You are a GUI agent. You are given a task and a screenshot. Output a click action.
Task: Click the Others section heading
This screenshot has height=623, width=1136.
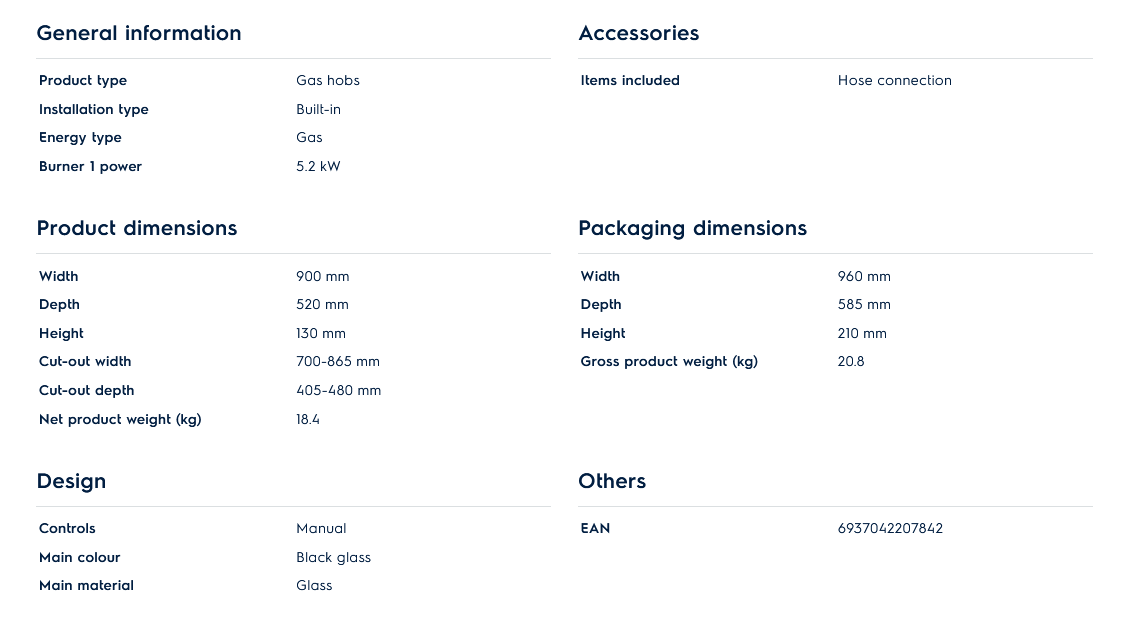click(612, 481)
